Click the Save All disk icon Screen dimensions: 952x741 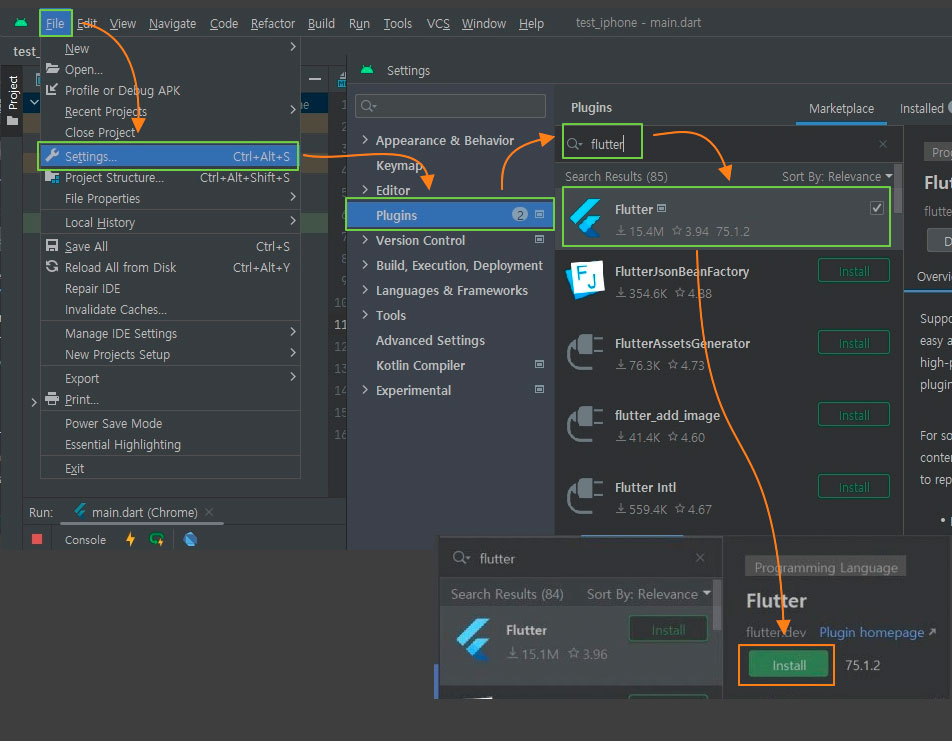tap(52, 245)
